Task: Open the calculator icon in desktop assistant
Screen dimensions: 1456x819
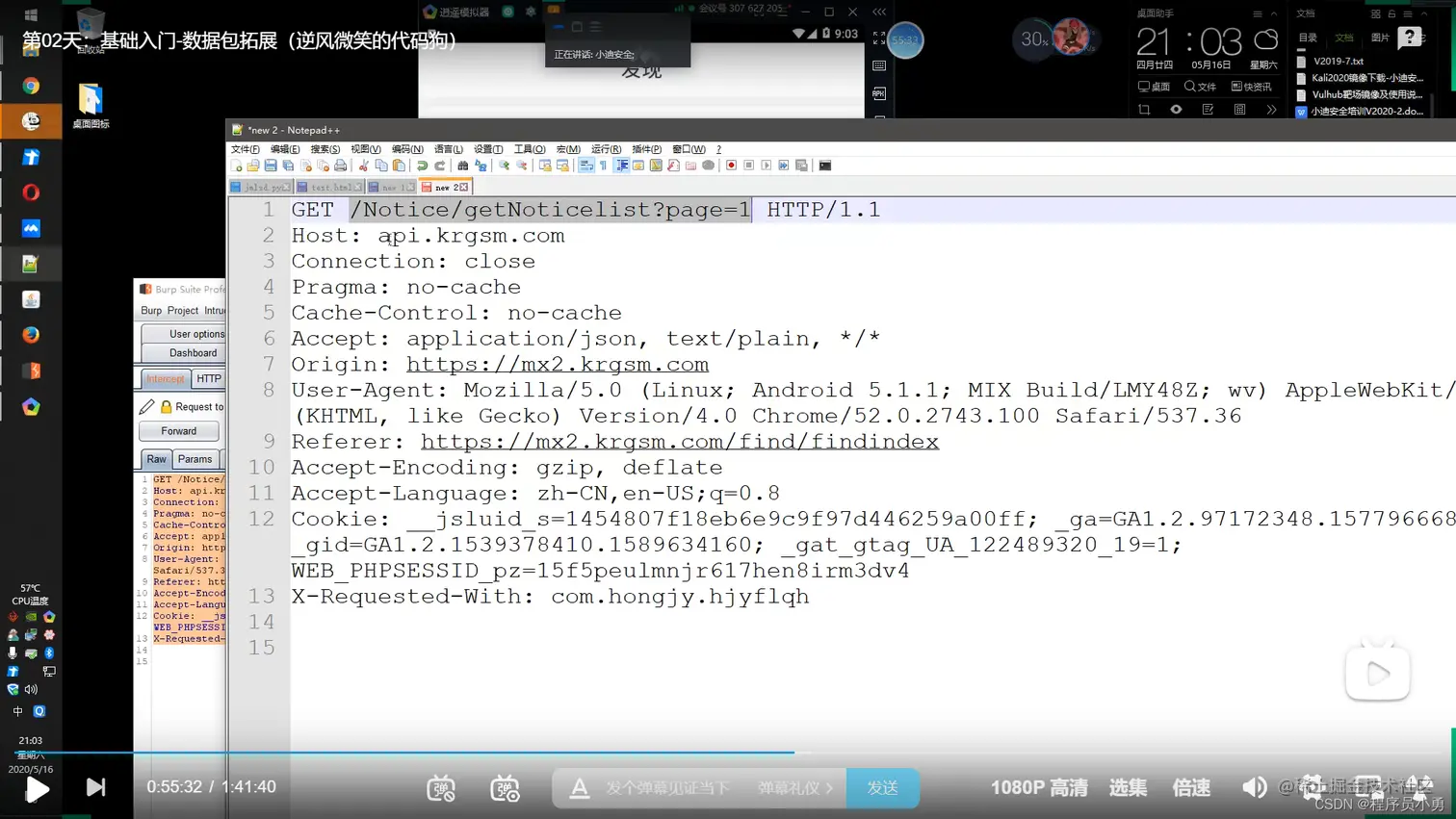Action: [1239, 110]
